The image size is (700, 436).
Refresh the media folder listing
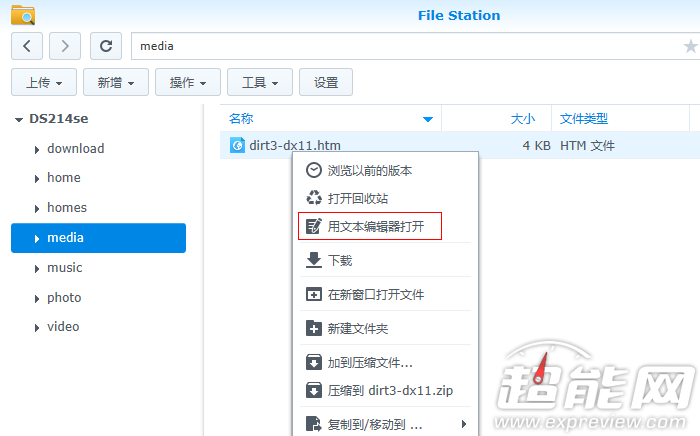point(106,46)
